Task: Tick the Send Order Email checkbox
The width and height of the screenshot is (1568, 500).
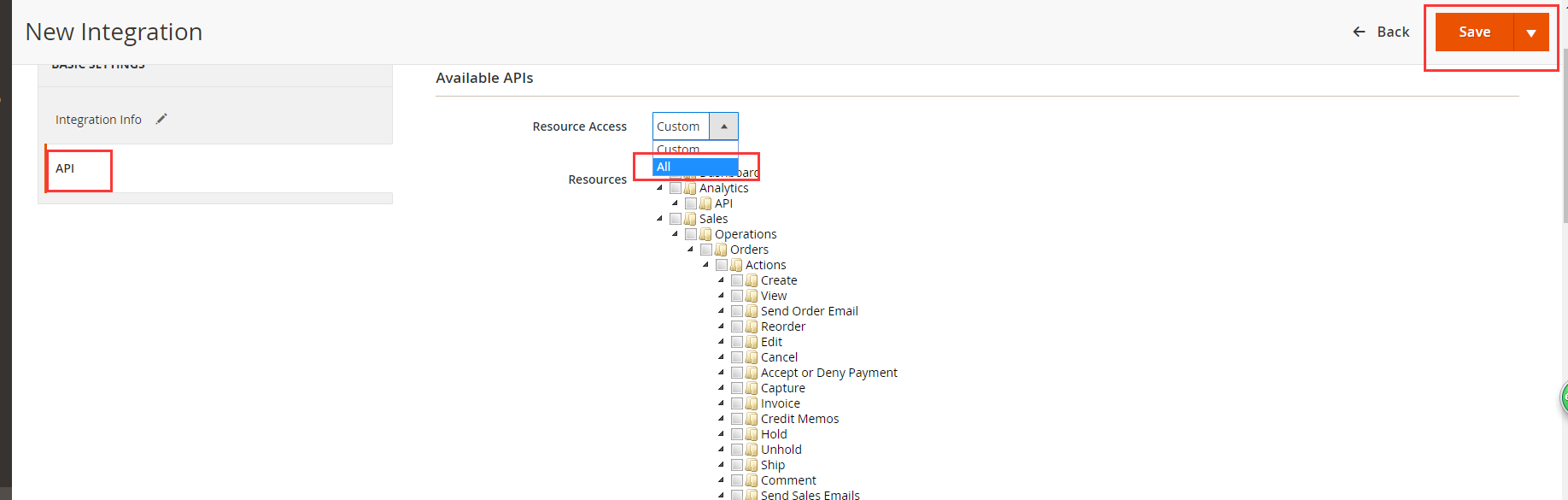Action: point(737,311)
